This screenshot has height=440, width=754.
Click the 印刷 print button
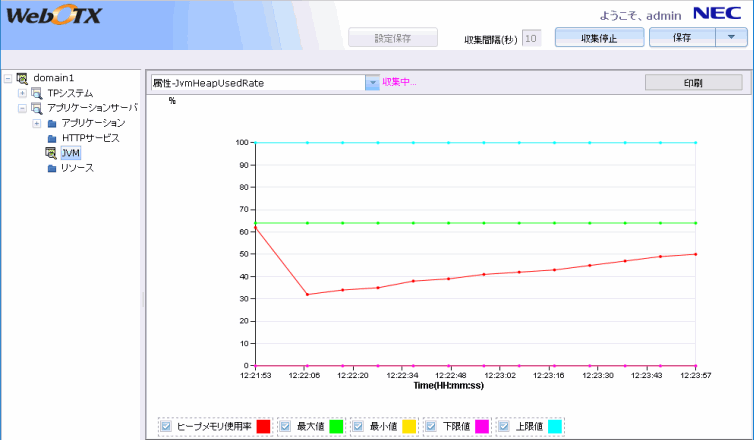point(692,82)
